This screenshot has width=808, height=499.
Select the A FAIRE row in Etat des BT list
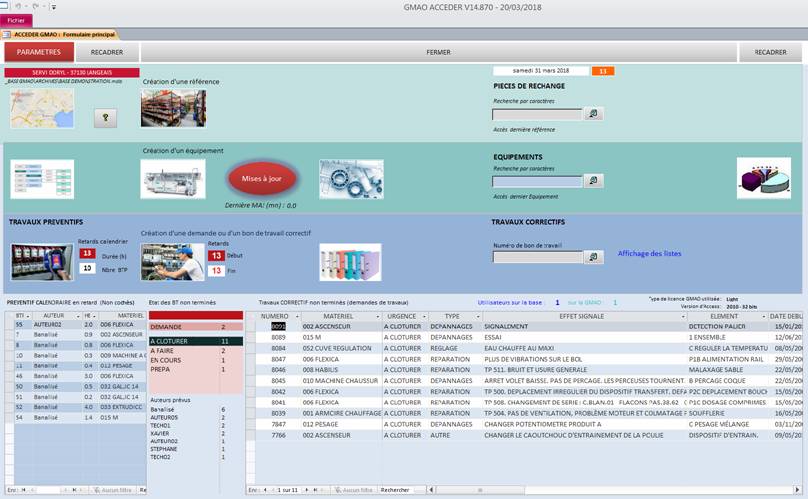(x=196, y=351)
